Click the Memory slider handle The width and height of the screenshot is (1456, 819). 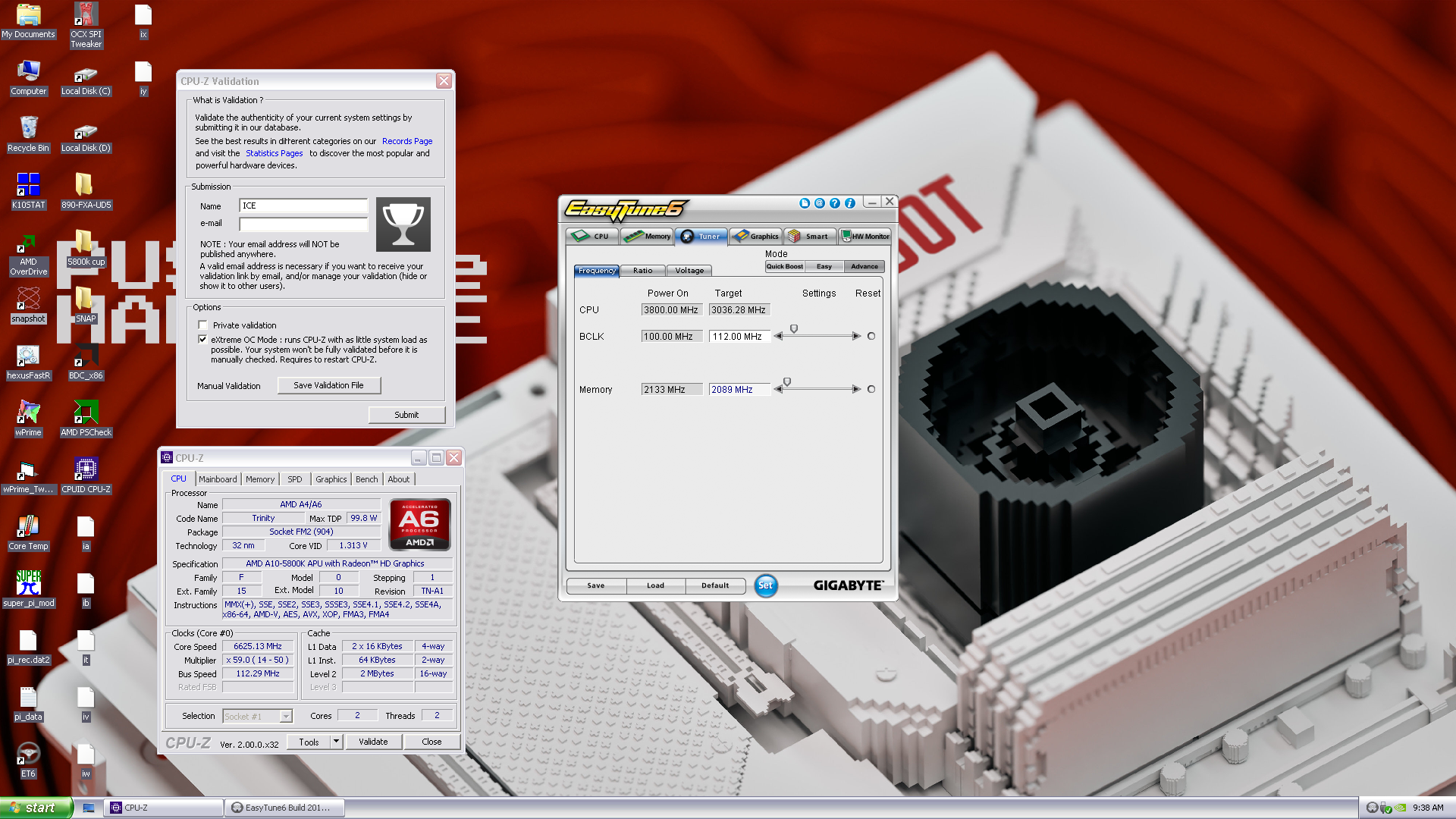[787, 382]
